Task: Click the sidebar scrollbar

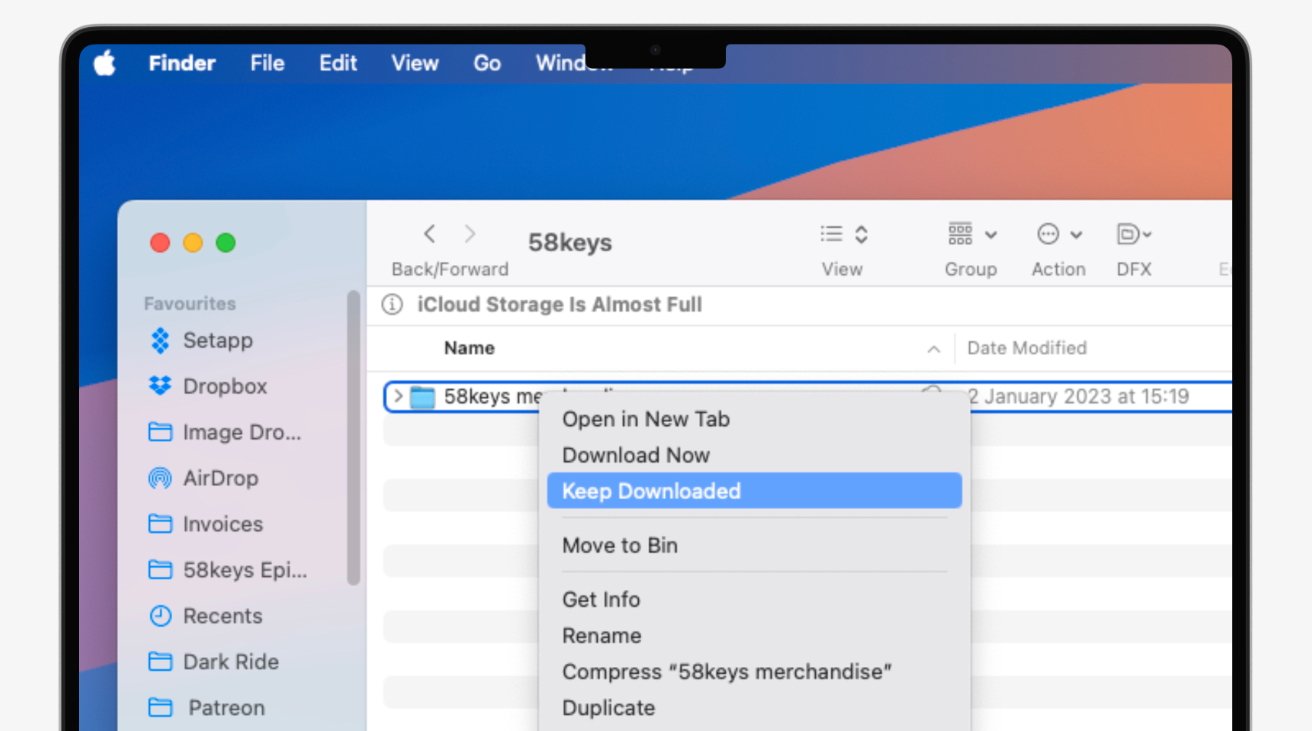Action: pyautogui.click(x=353, y=437)
